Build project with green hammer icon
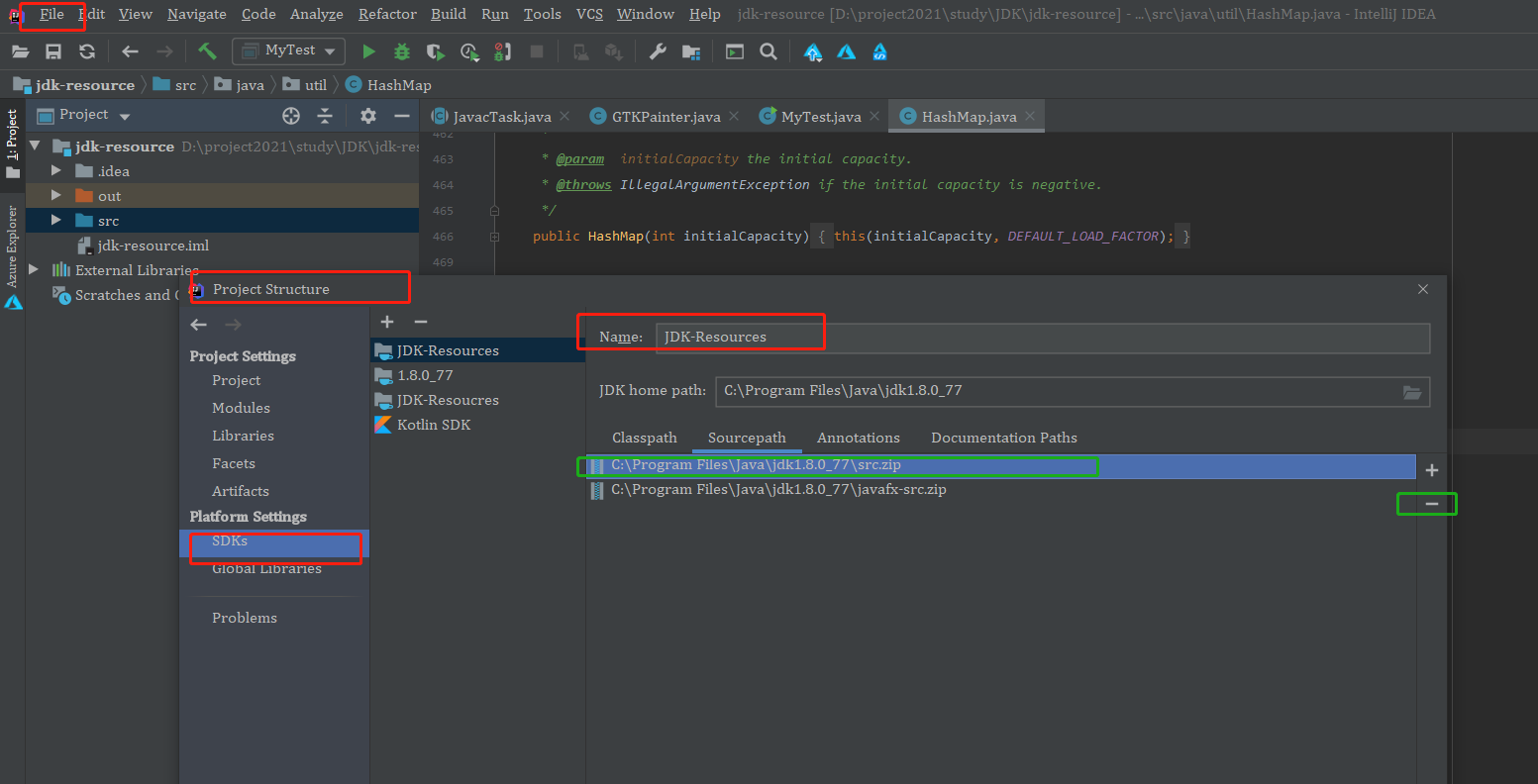This screenshot has height=784, width=1538. (x=207, y=51)
